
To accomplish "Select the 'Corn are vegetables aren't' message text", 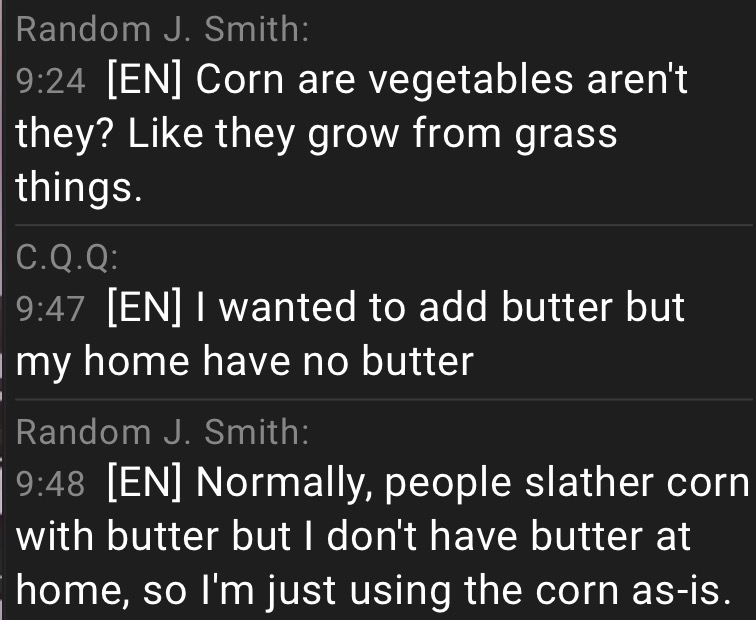I will pos(441,80).
